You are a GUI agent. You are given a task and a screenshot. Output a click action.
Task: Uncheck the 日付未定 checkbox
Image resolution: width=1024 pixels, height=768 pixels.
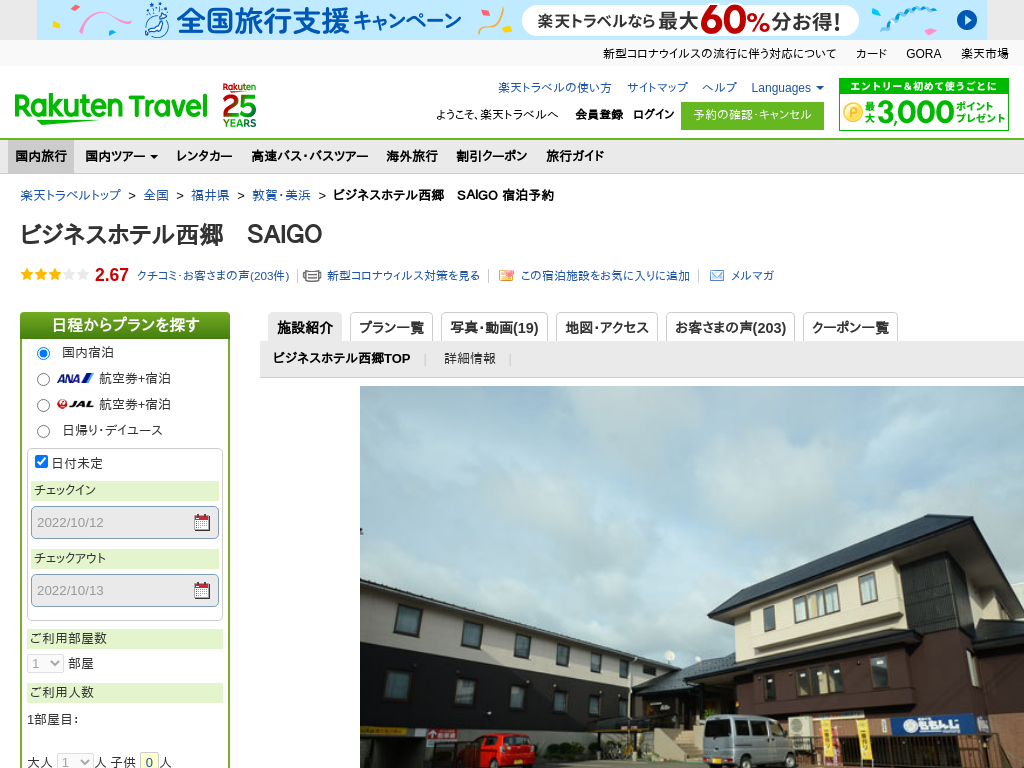[41, 462]
